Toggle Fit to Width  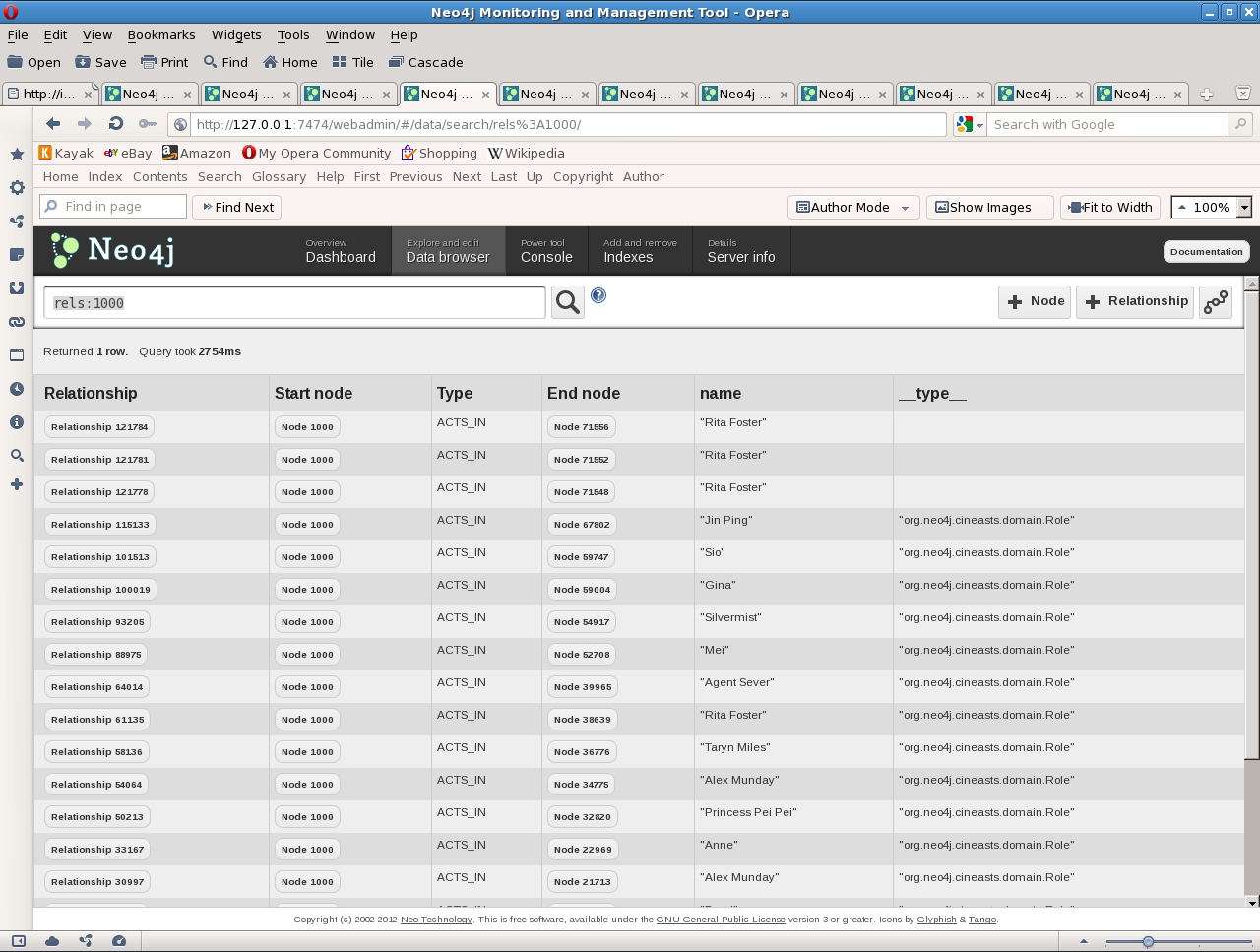tap(1110, 208)
